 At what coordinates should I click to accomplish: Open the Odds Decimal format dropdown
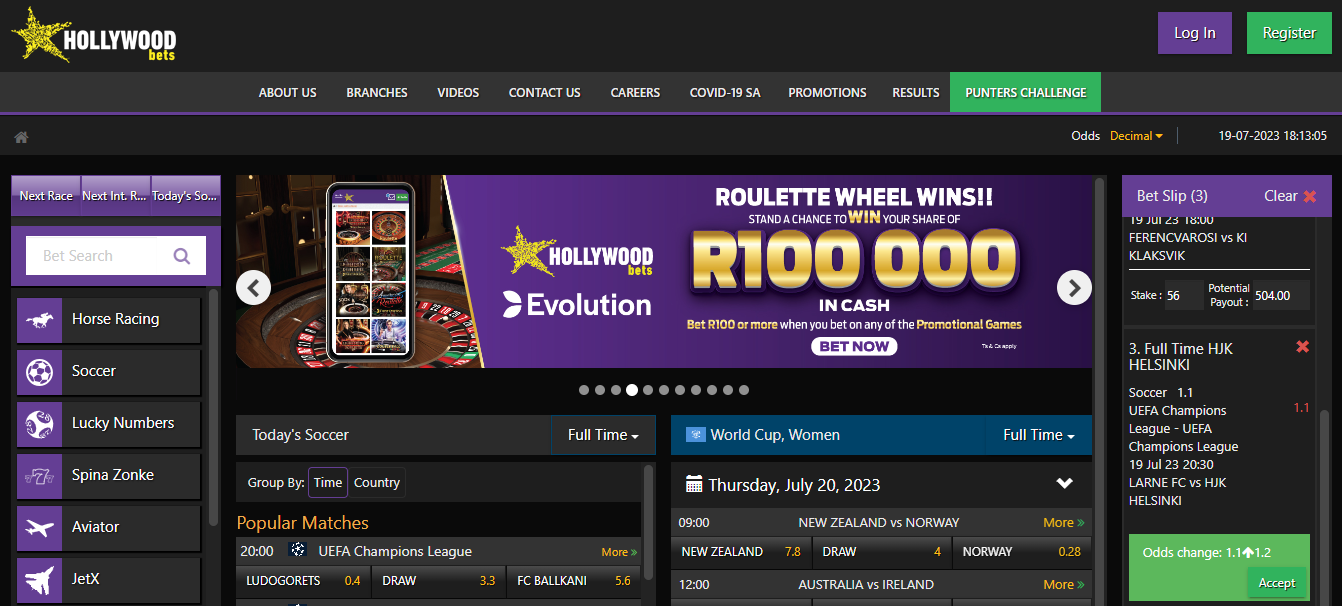pos(1137,136)
